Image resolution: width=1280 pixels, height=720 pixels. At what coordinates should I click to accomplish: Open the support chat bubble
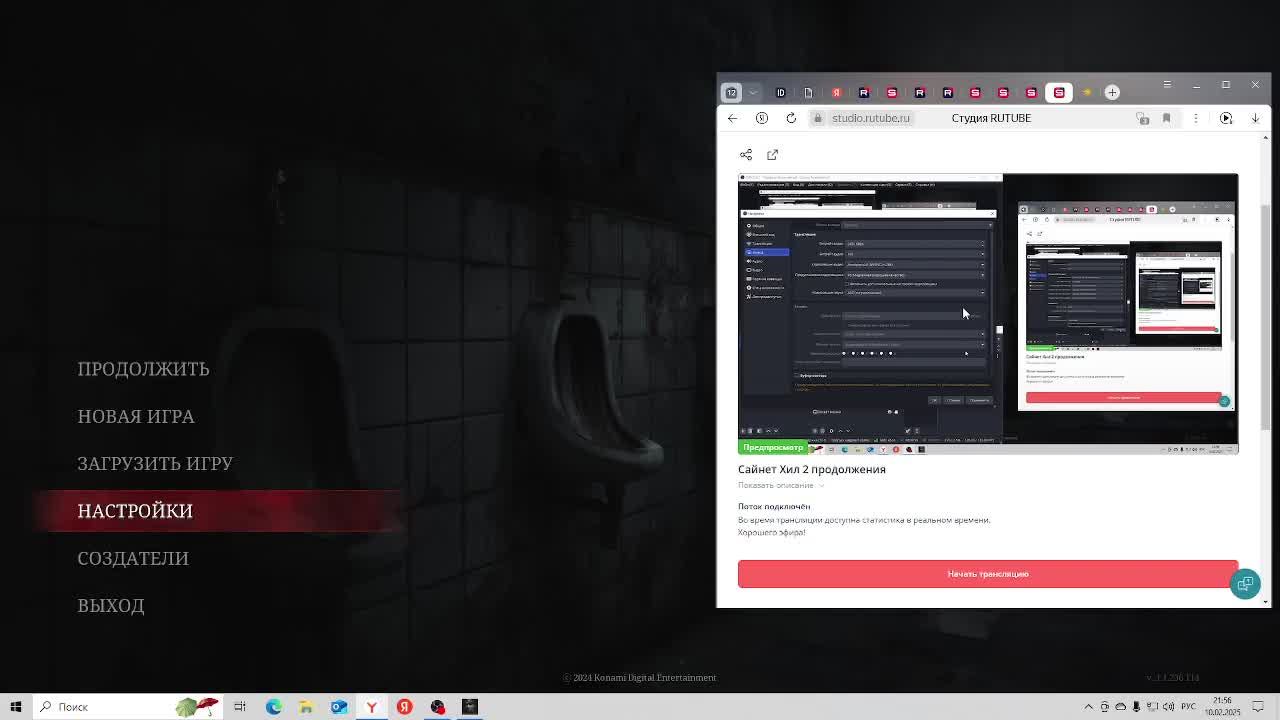click(x=1245, y=584)
